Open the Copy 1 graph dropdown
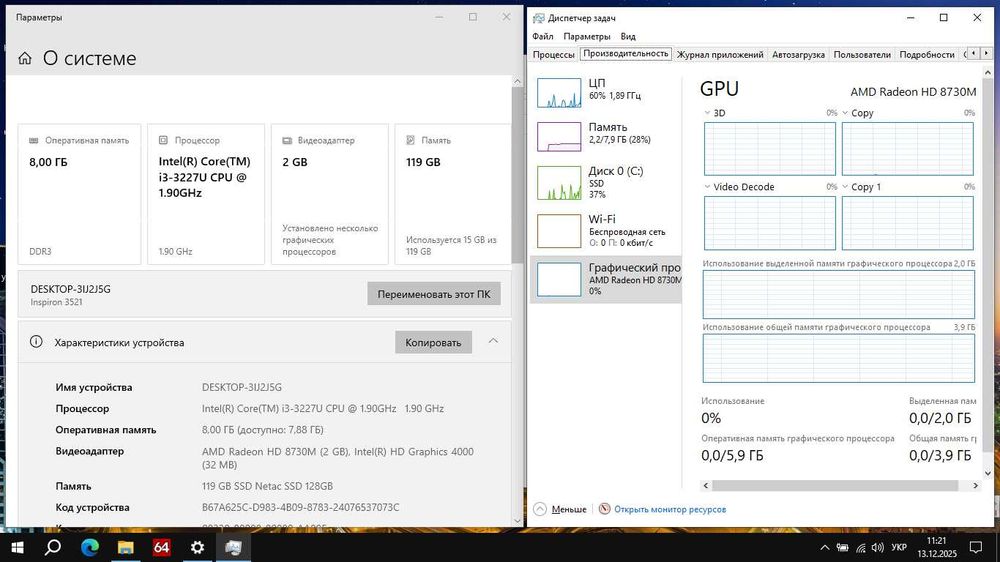1000x562 pixels. coord(845,187)
